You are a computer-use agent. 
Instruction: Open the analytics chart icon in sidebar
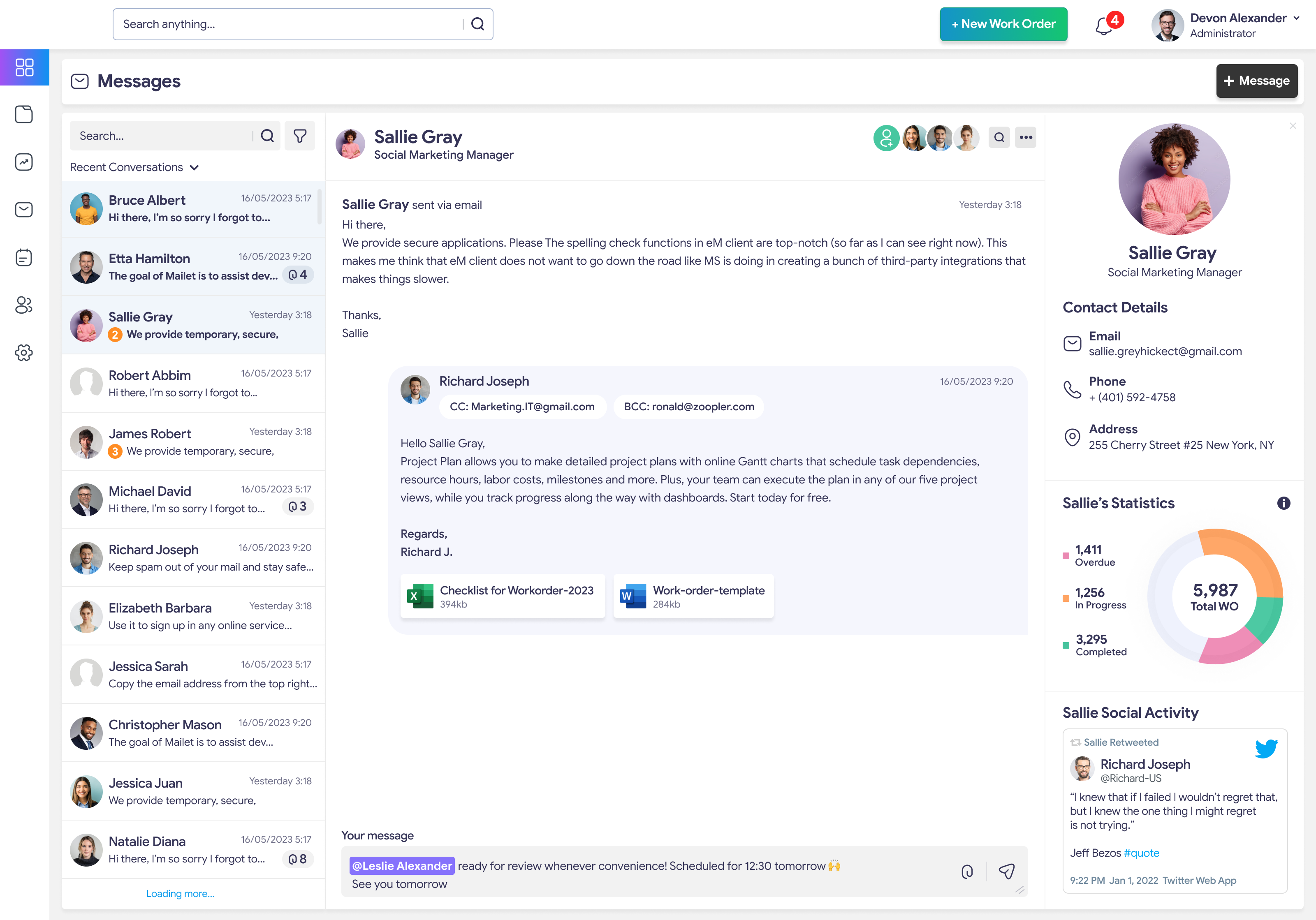24,162
